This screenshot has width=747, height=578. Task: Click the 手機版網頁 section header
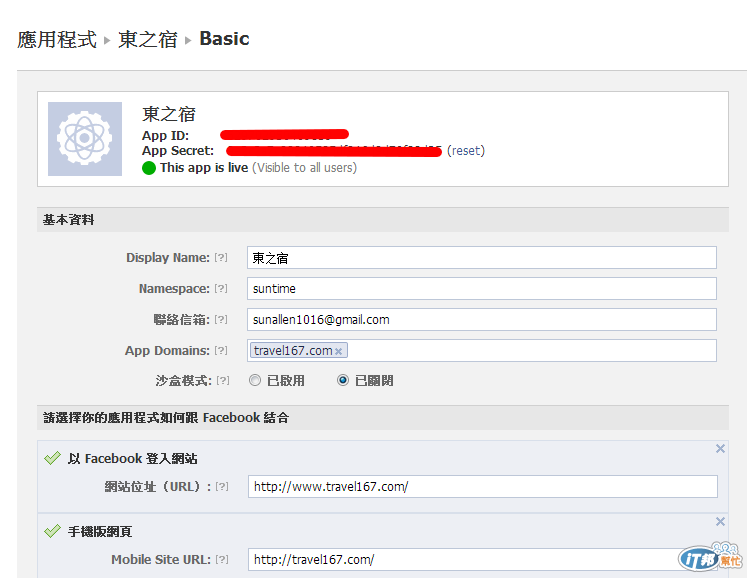click(x=100, y=532)
